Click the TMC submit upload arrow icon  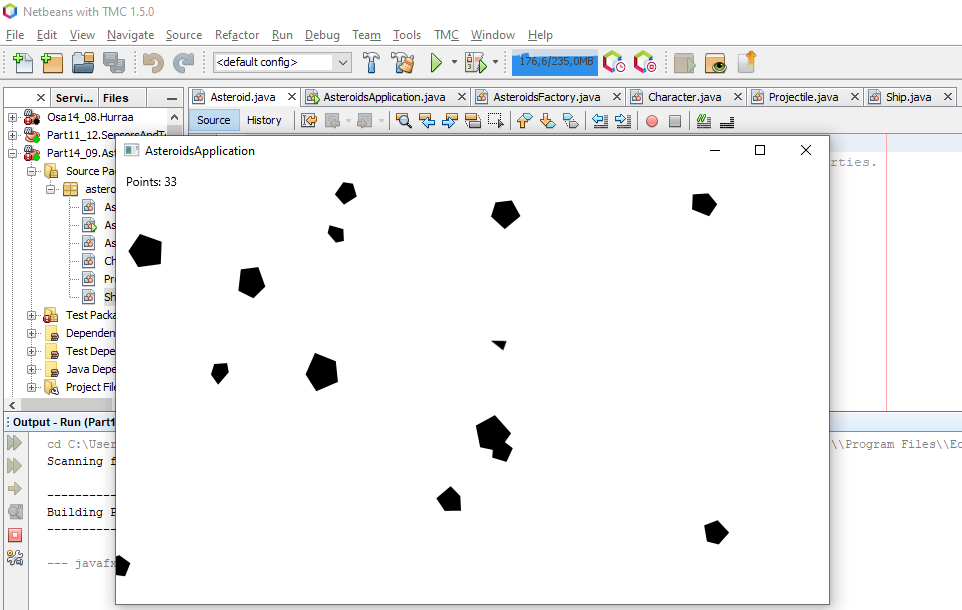pyautogui.click(x=747, y=63)
